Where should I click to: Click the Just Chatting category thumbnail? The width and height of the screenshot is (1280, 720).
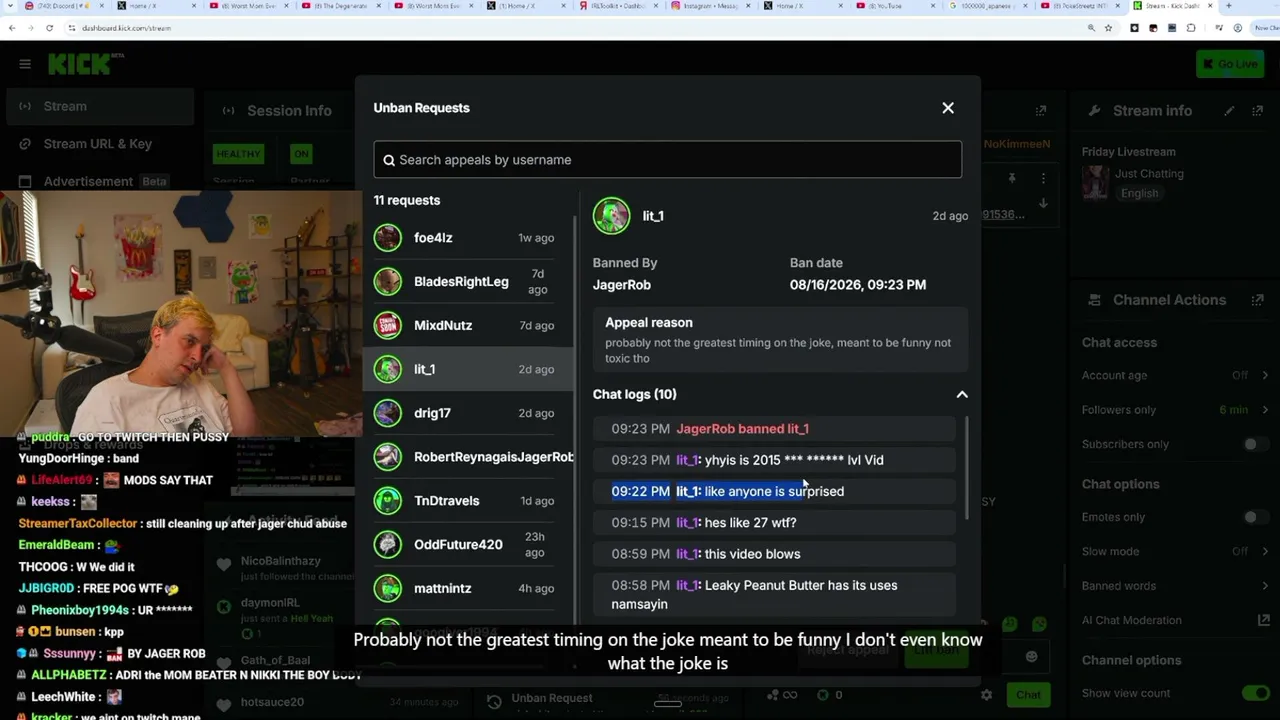(x=1096, y=184)
